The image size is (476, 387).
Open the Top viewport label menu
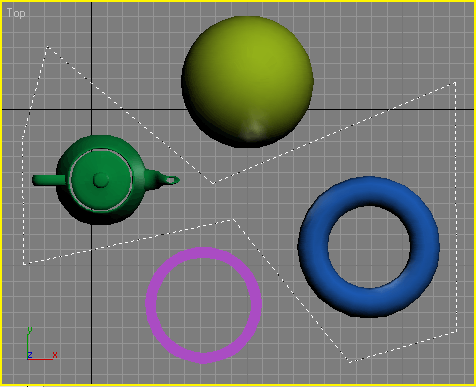tap(16, 13)
